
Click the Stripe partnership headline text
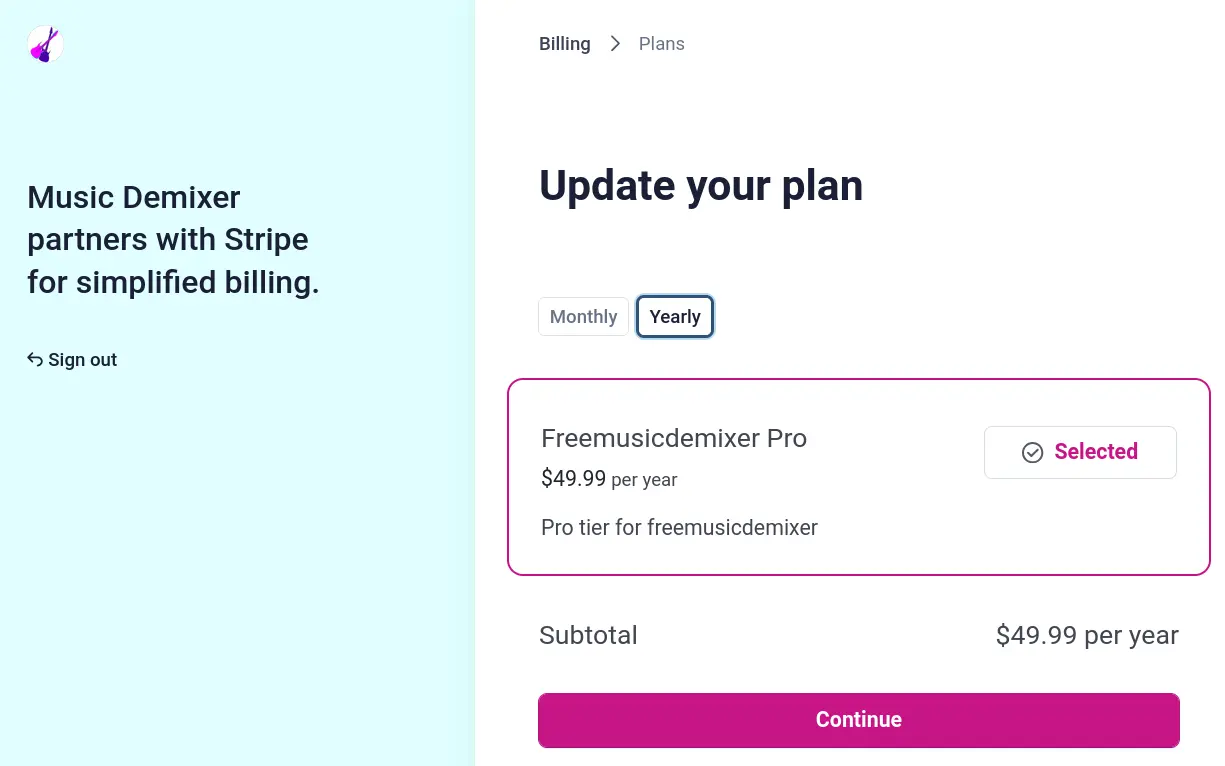pos(173,239)
